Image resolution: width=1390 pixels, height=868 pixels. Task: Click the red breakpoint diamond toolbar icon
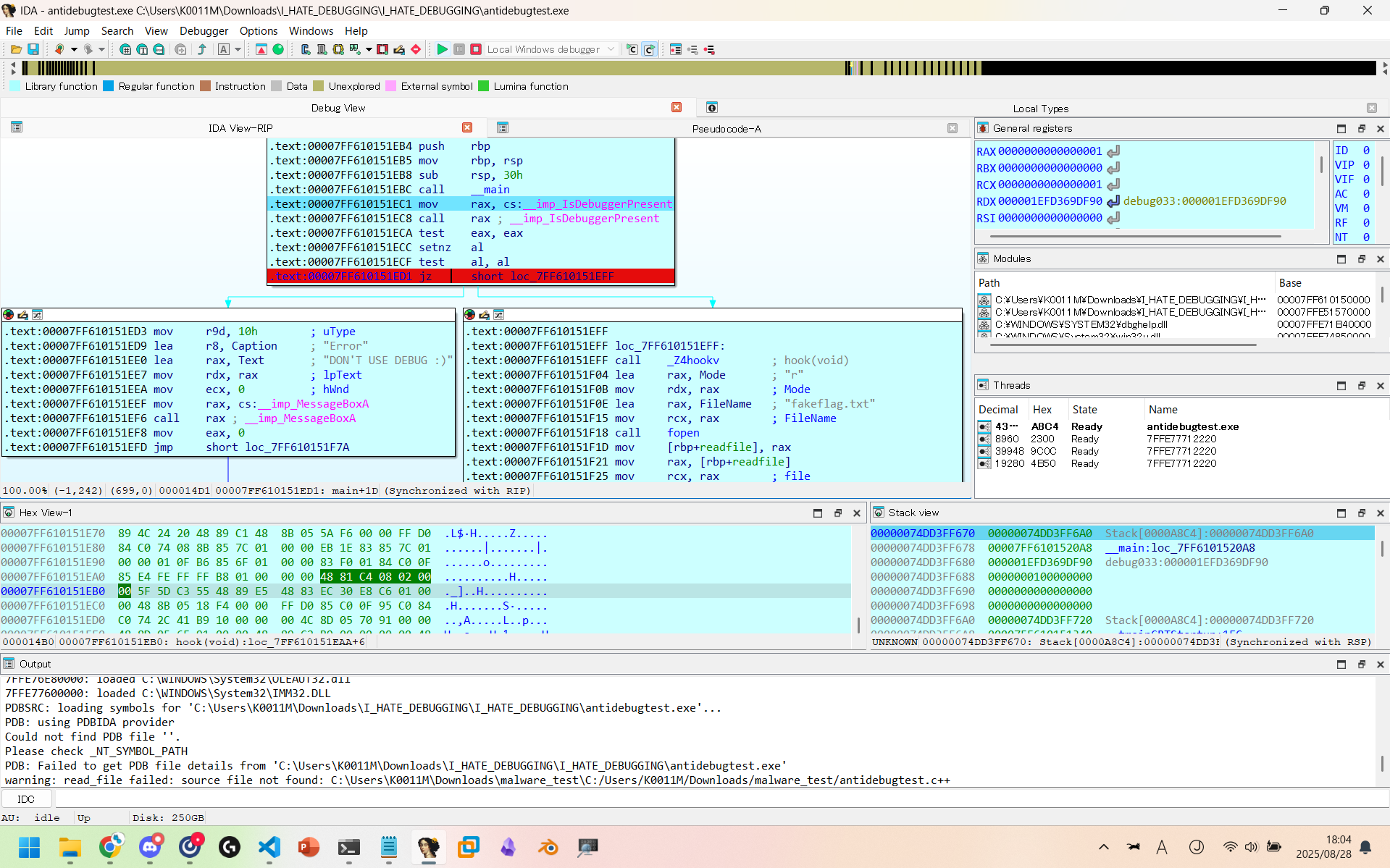(416, 49)
